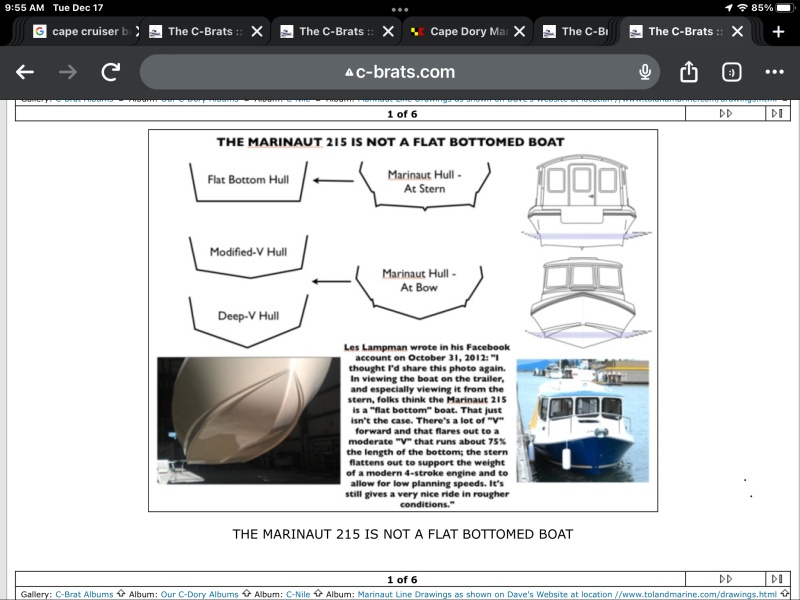
Task: Open the C-Nile album link
Action: tap(298, 594)
